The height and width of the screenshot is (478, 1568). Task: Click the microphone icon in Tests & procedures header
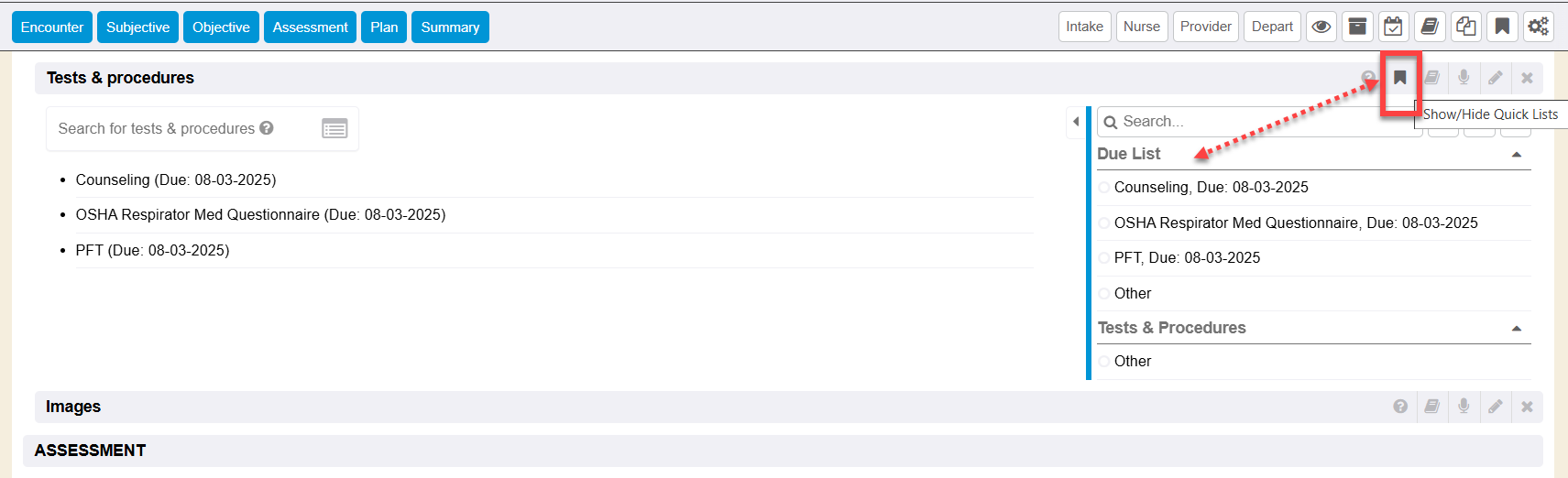(1464, 78)
